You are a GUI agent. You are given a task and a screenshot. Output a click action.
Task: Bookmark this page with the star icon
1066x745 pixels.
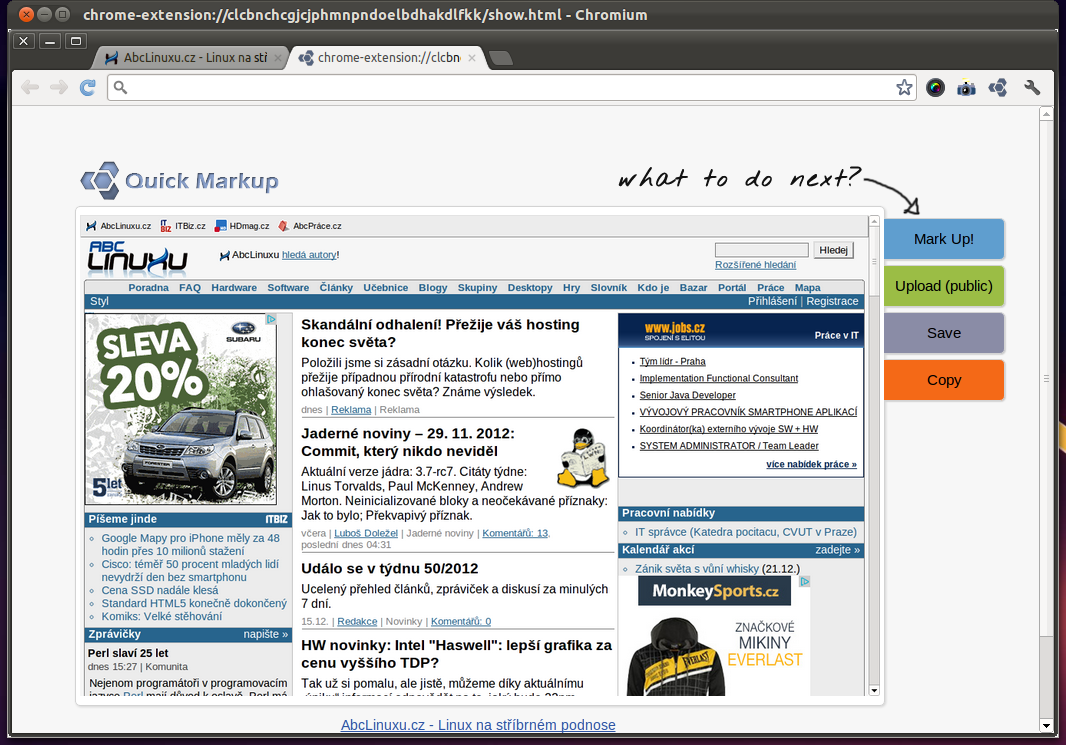pyautogui.click(x=904, y=88)
